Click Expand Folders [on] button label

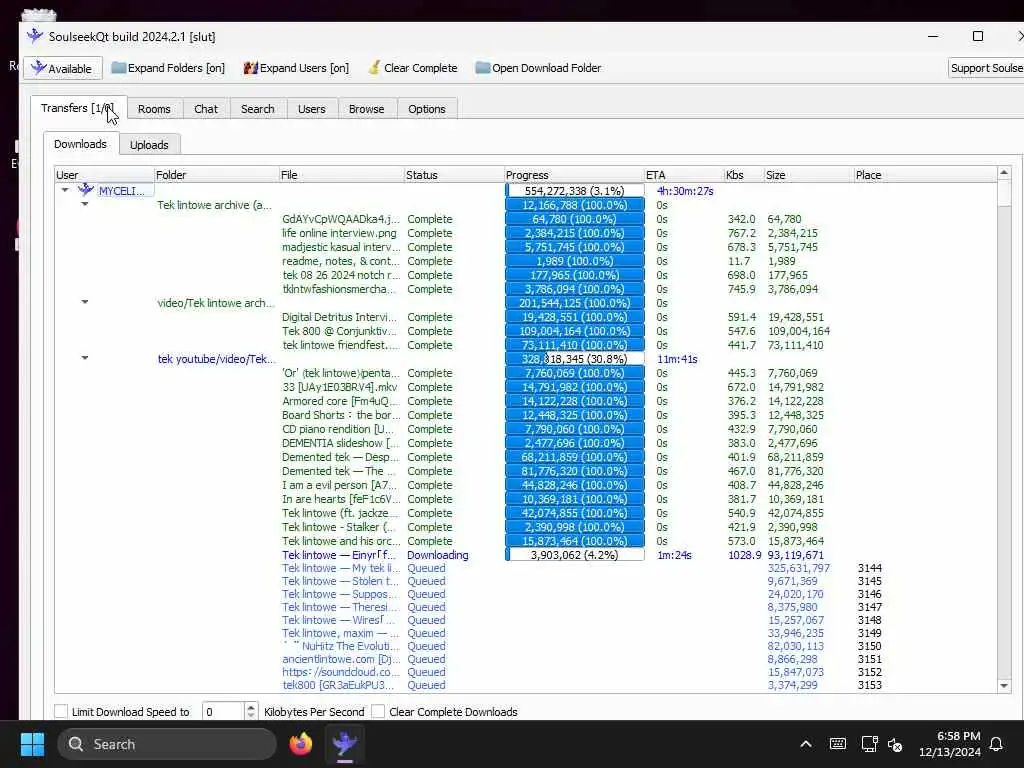(176, 68)
